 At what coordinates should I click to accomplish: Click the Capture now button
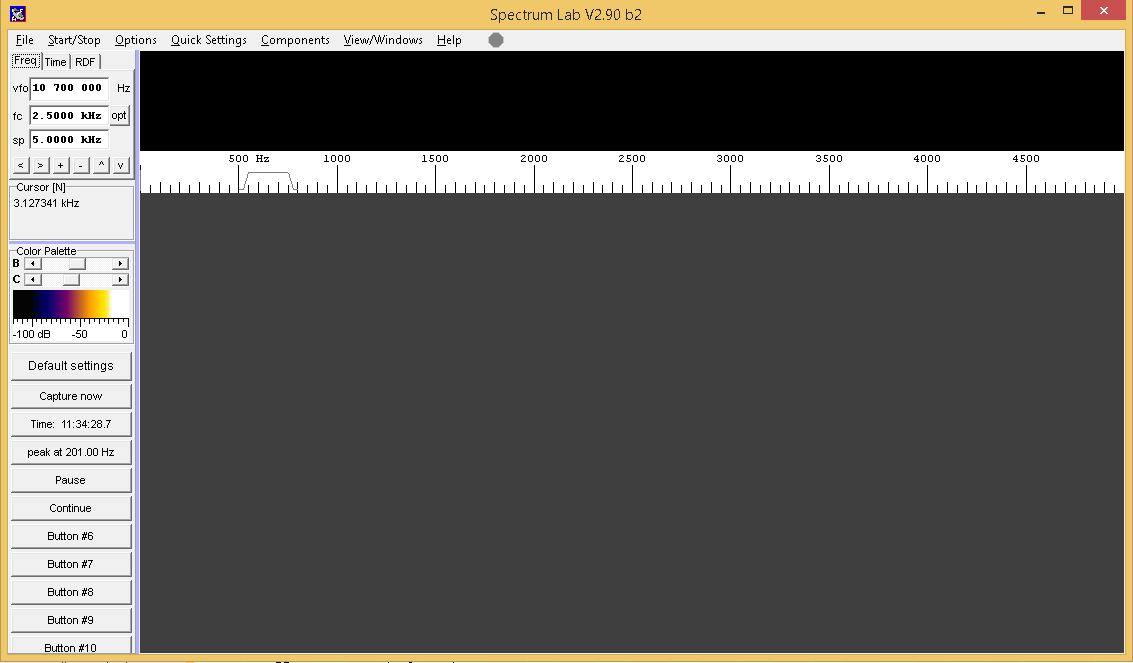70,396
